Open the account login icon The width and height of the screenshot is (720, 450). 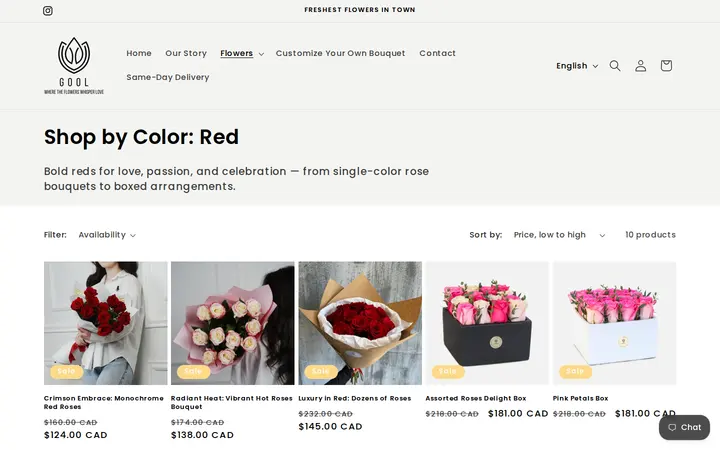coord(641,66)
